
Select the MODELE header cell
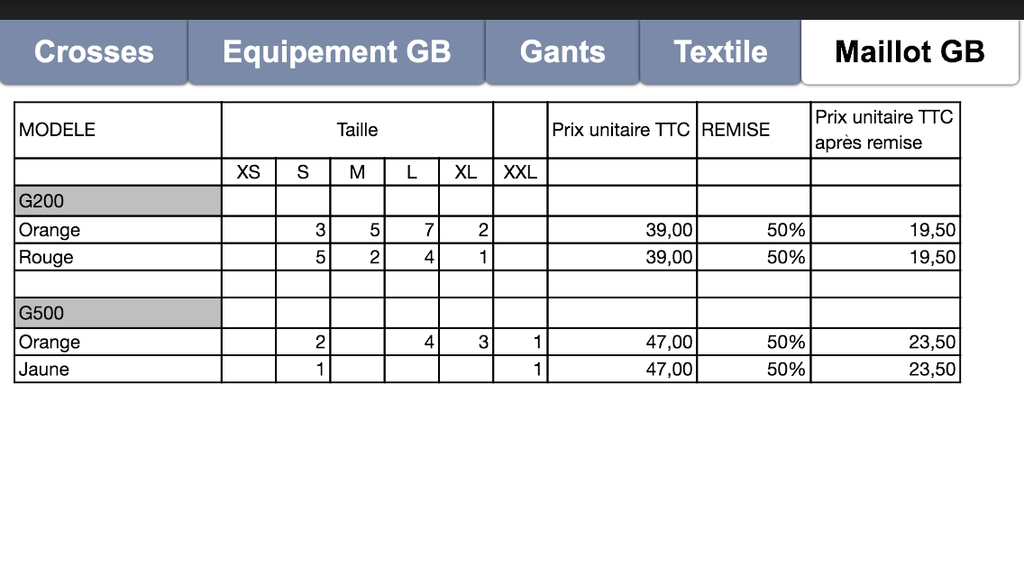point(118,130)
